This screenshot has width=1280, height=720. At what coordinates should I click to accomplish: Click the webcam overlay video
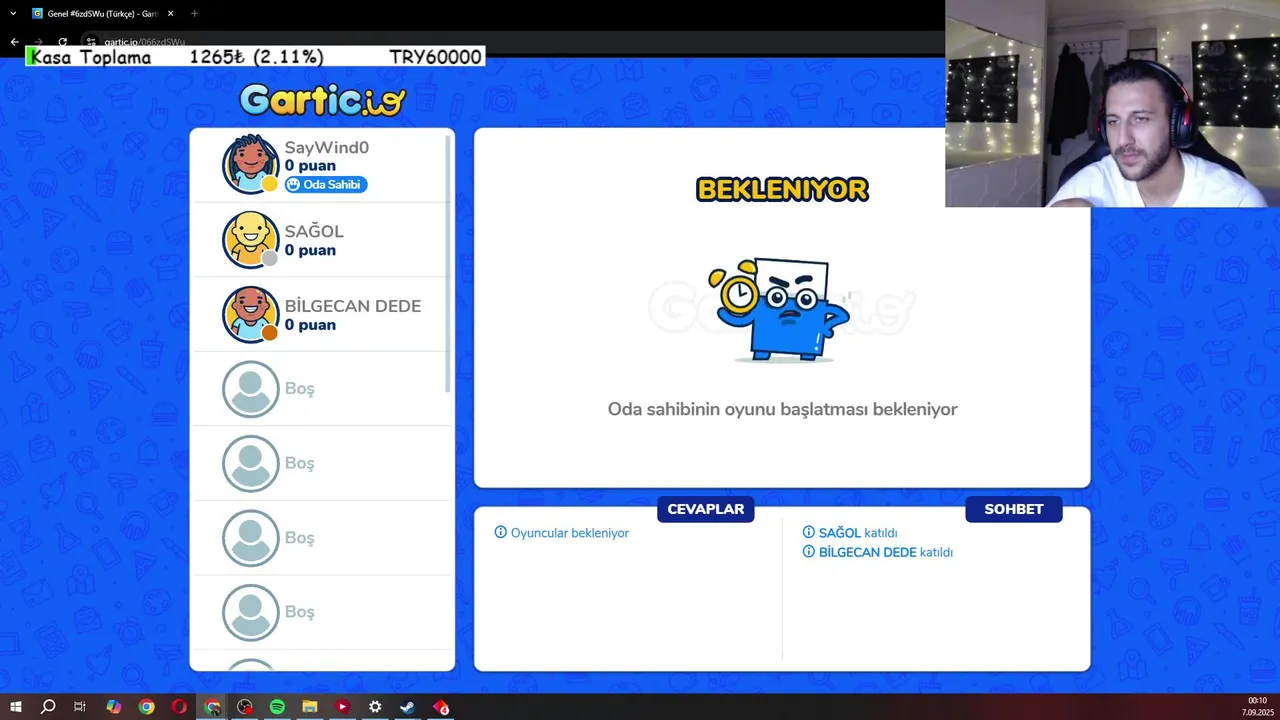point(1112,103)
